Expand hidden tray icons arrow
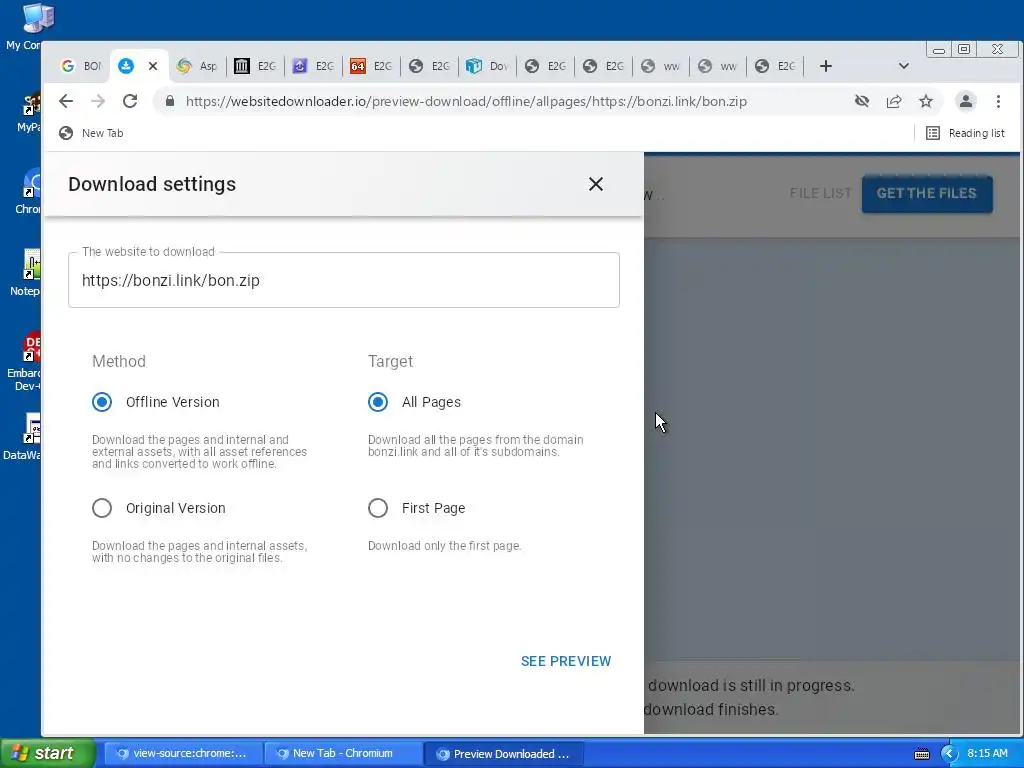The width and height of the screenshot is (1024, 768). 949,754
